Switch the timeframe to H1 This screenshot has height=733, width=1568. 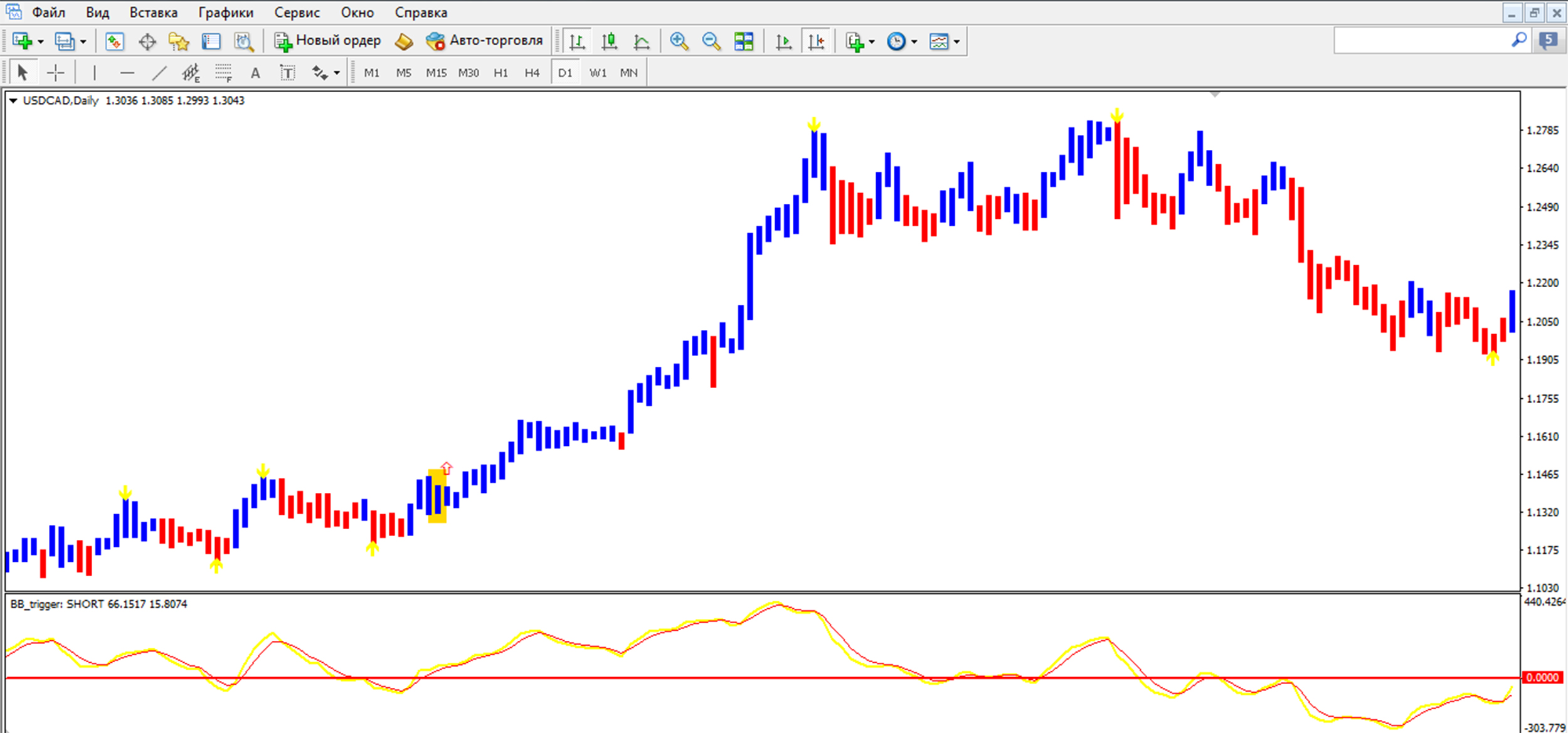pyautogui.click(x=501, y=73)
